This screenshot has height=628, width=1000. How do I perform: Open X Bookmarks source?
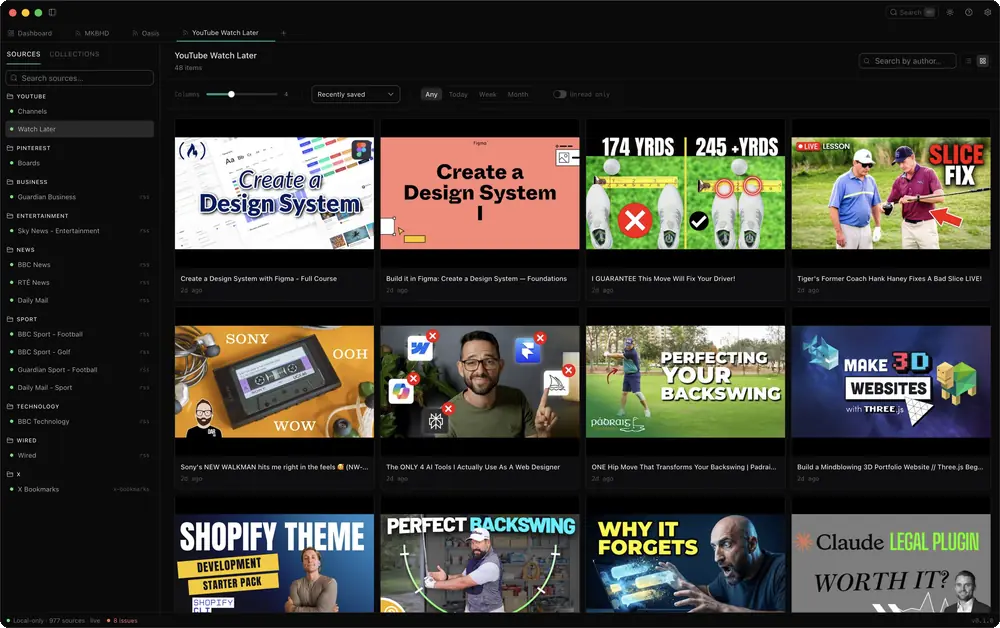click(80, 490)
